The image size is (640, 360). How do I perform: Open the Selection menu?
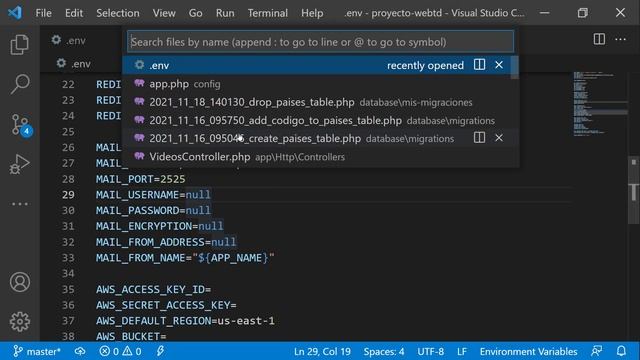(118, 13)
